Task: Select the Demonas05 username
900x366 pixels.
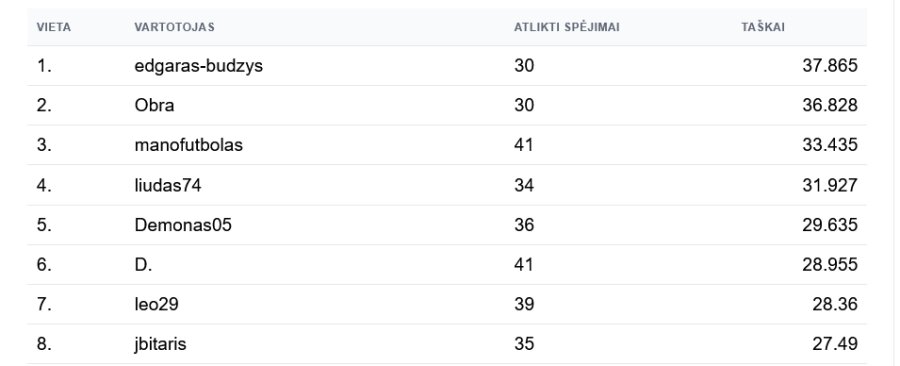Action: click(x=183, y=225)
